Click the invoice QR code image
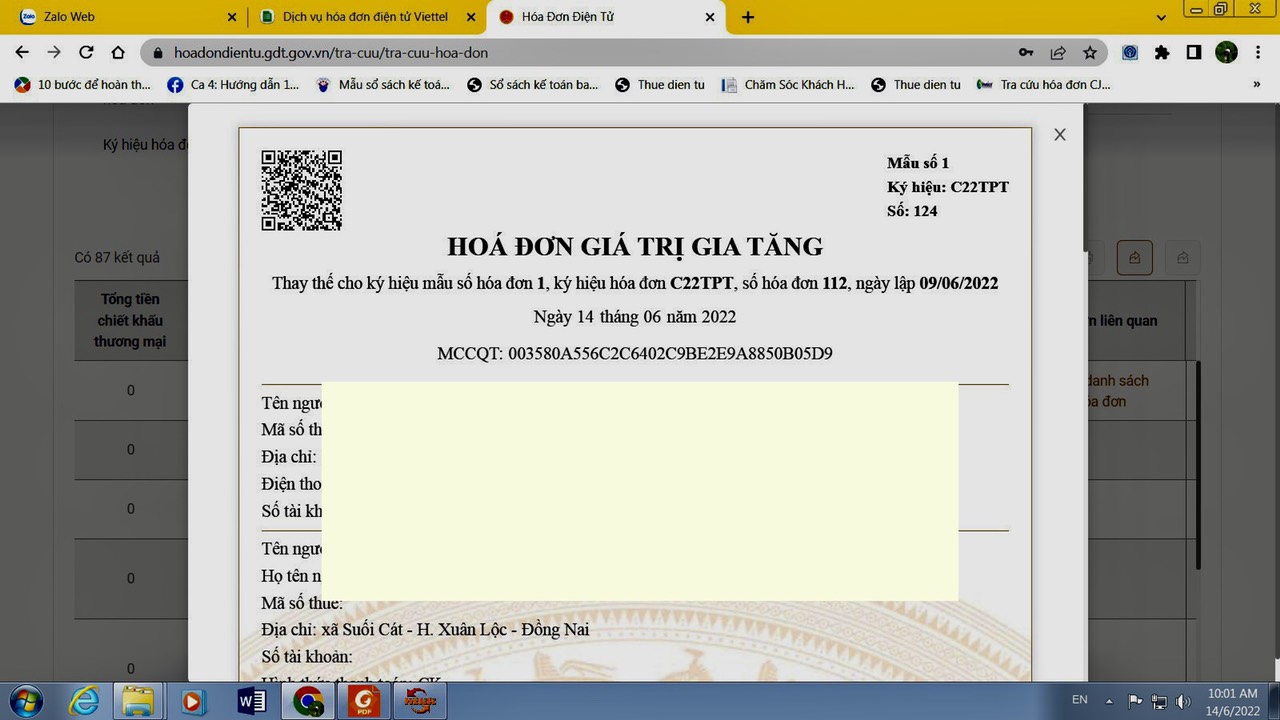 coord(301,190)
